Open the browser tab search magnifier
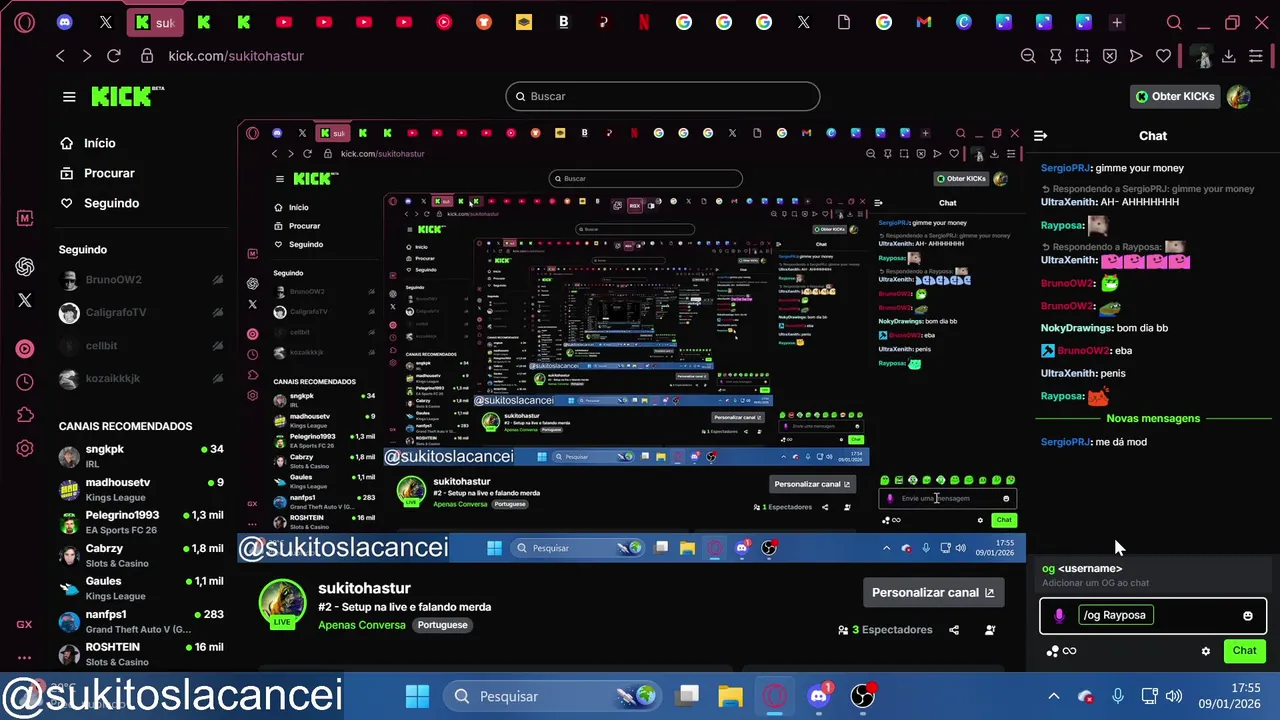 point(1174,22)
